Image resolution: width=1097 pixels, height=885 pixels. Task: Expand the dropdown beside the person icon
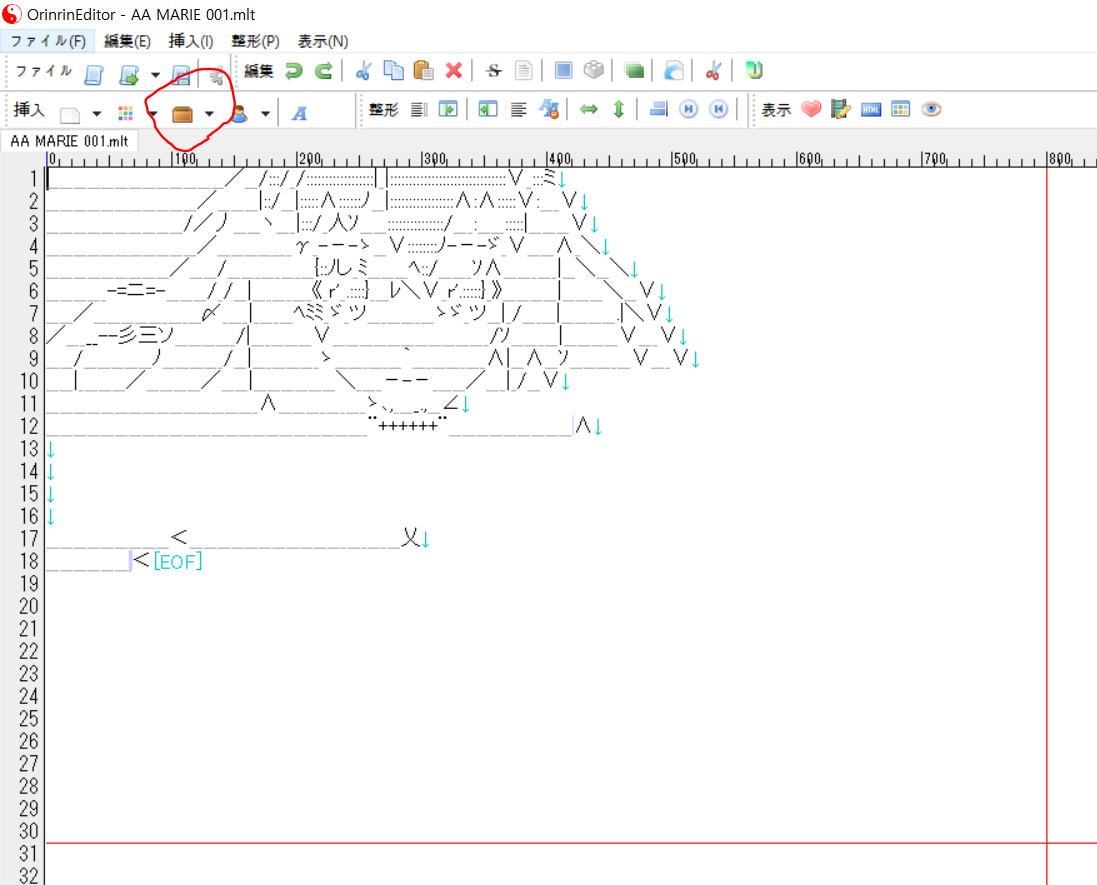click(x=265, y=114)
